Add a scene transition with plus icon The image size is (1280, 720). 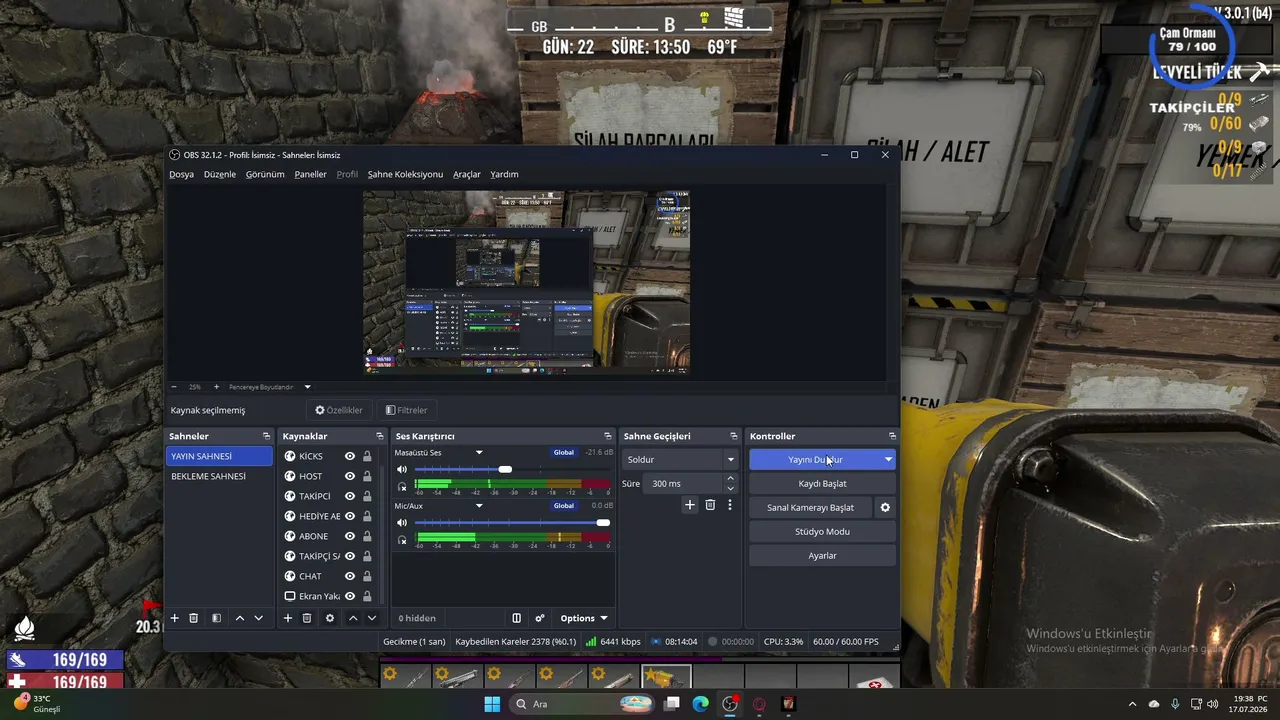point(689,505)
